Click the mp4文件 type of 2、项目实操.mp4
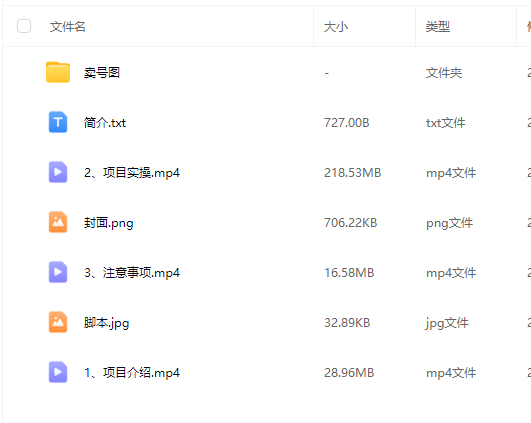Viewport: 531px width, 423px height. [451, 173]
